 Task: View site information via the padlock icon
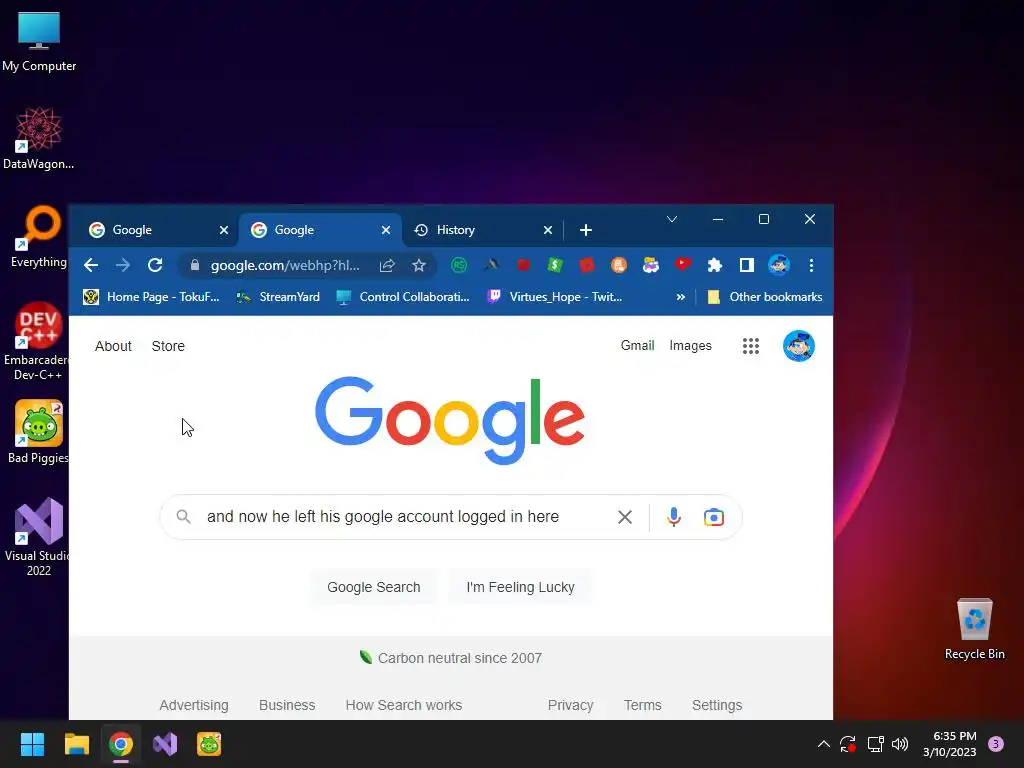coord(195,265)
